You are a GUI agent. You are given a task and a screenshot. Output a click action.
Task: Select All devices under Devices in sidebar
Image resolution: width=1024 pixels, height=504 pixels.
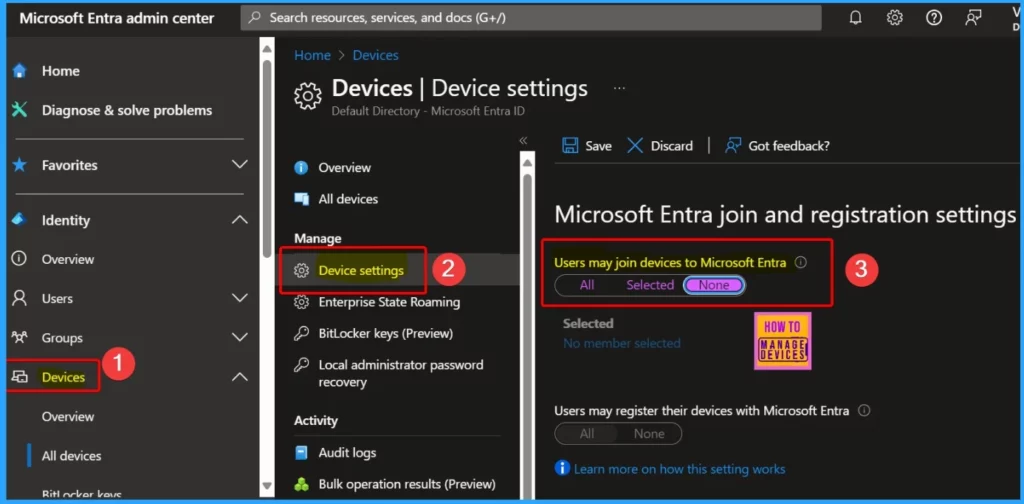click(71, 456)
